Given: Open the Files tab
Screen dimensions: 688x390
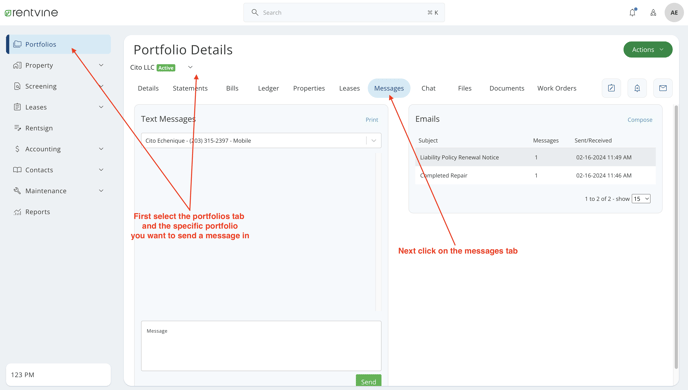Looking at the screenshot, I should [465, 88].
